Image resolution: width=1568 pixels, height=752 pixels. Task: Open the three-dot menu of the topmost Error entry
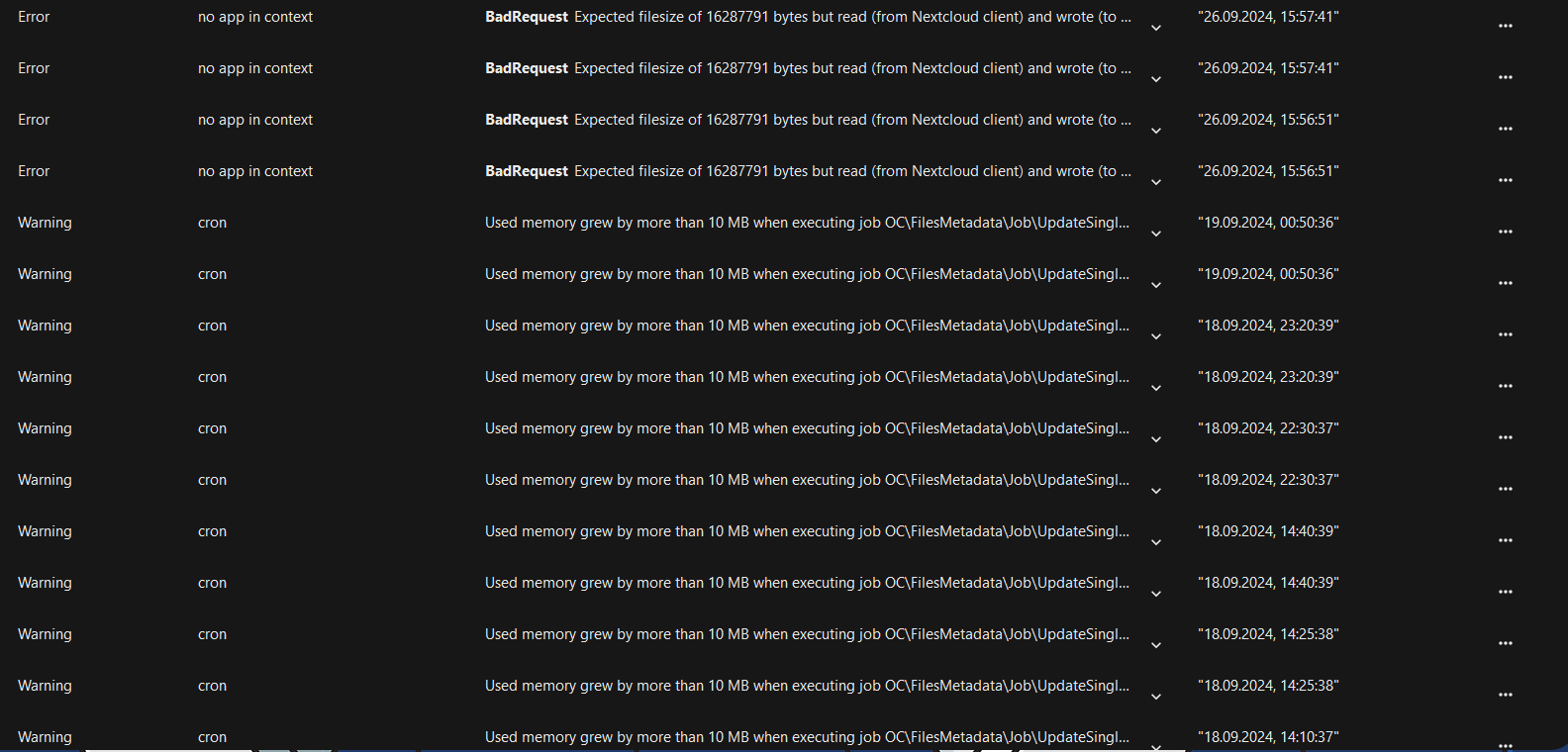[1505, 27]
